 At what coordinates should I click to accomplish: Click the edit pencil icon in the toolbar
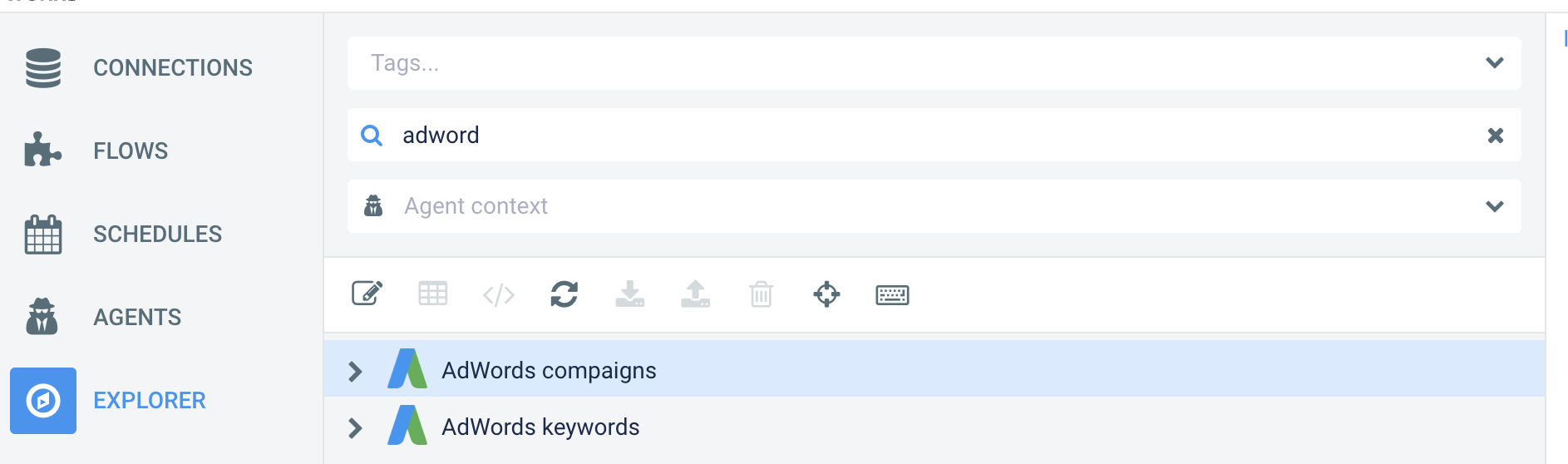(367, 294)
